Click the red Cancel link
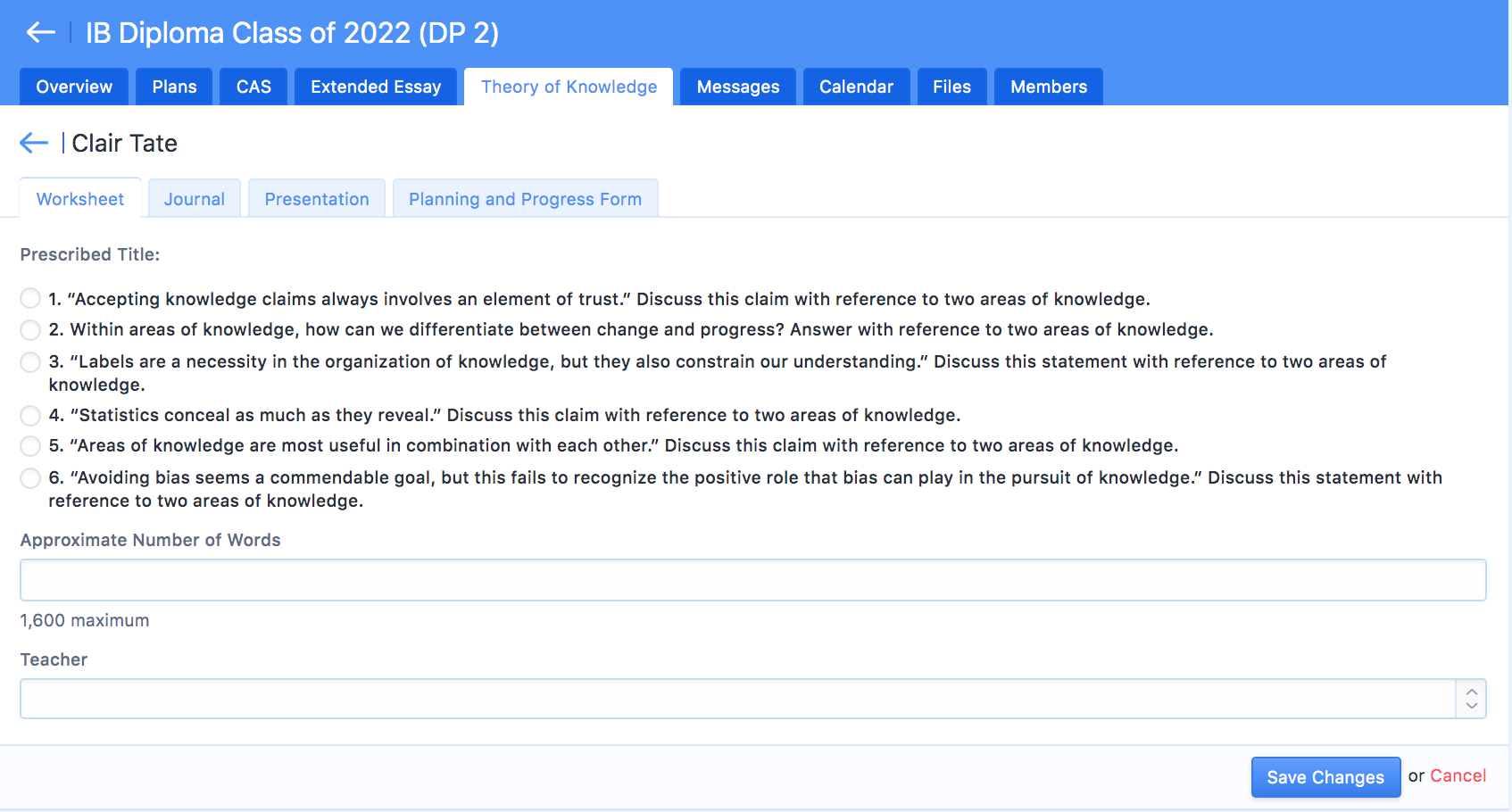Viewport: 1512px width, 812px height. [x=1458, y=775]
